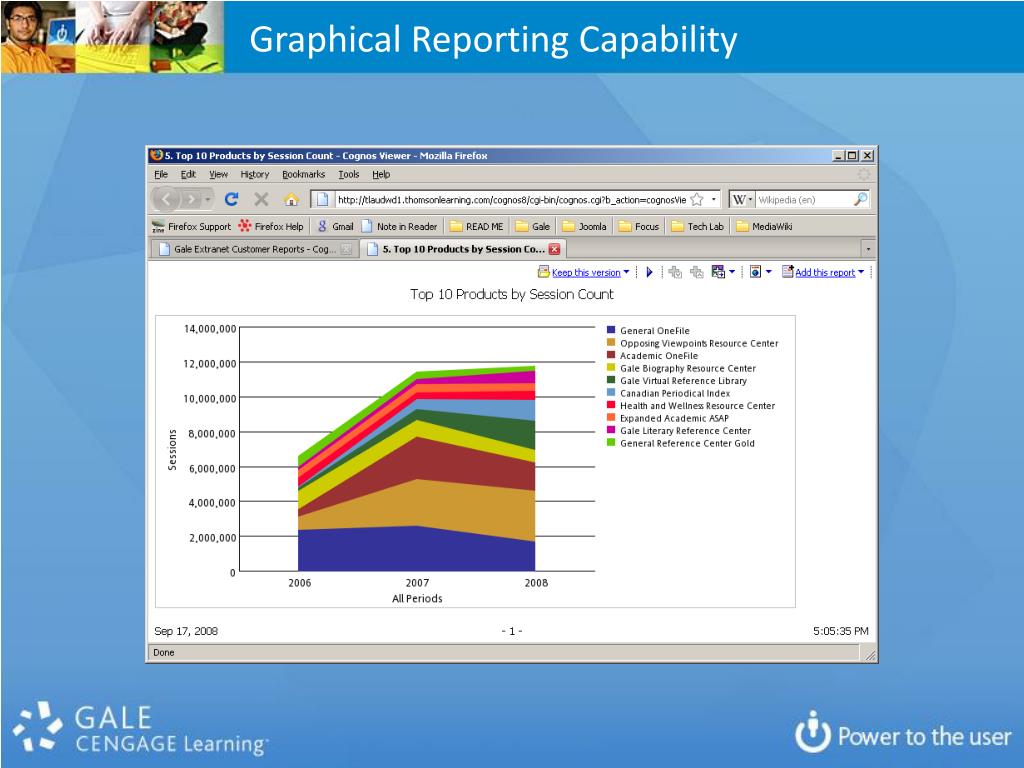Image resolution: width=1024 pixels, height=768 pixels.
Task: Click the Academic OneFile legend swatch
Action: click(611, 355)
